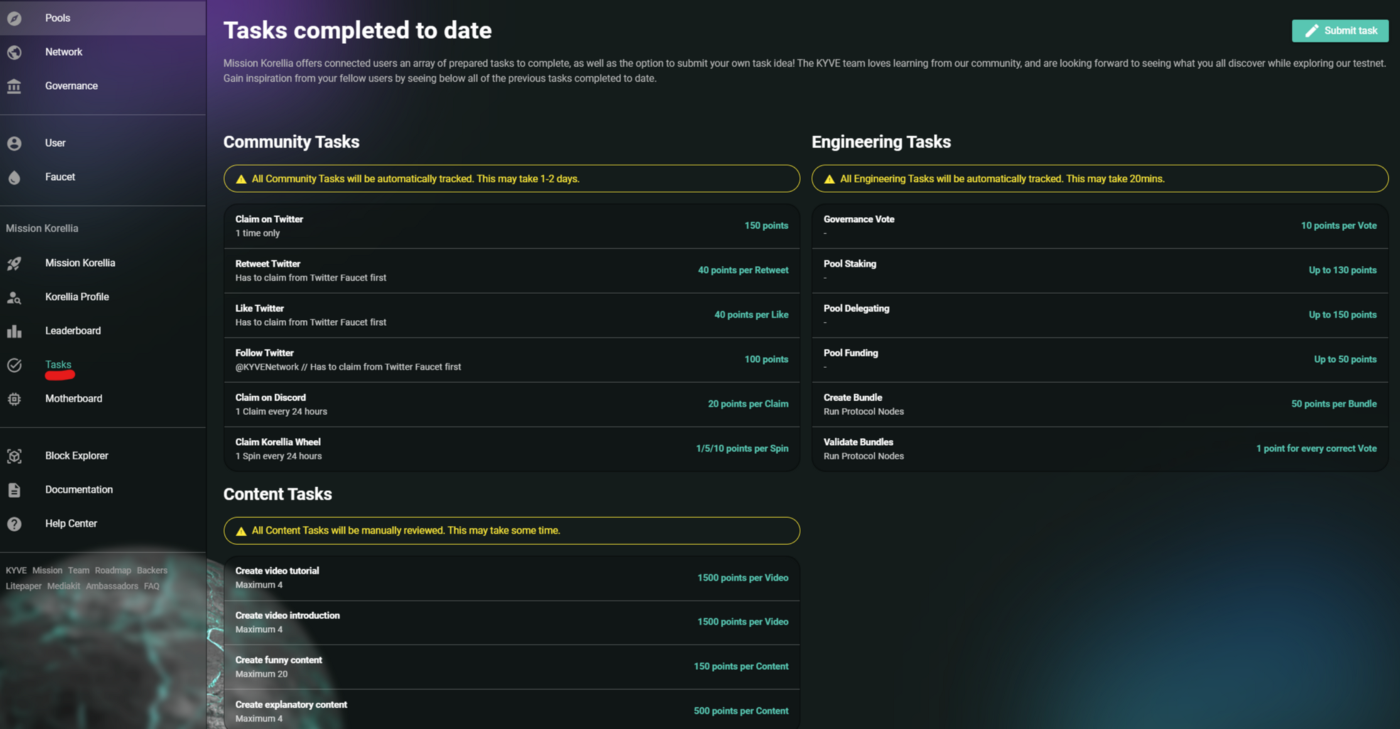
Task: Open the Mediakit footer link
Action: point(63,587)
